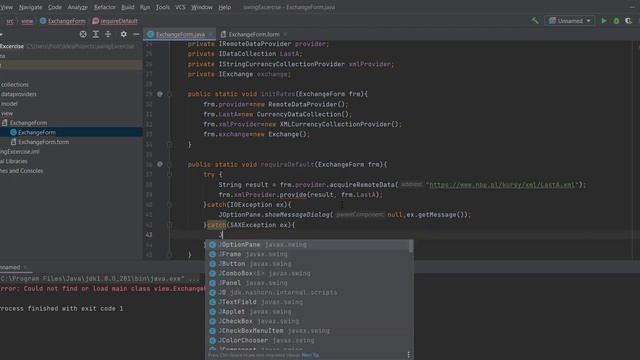Viewport: 640px width, 360px height.
Task: Choose JComboBox completion suggestion
Action: pos(308,273)
